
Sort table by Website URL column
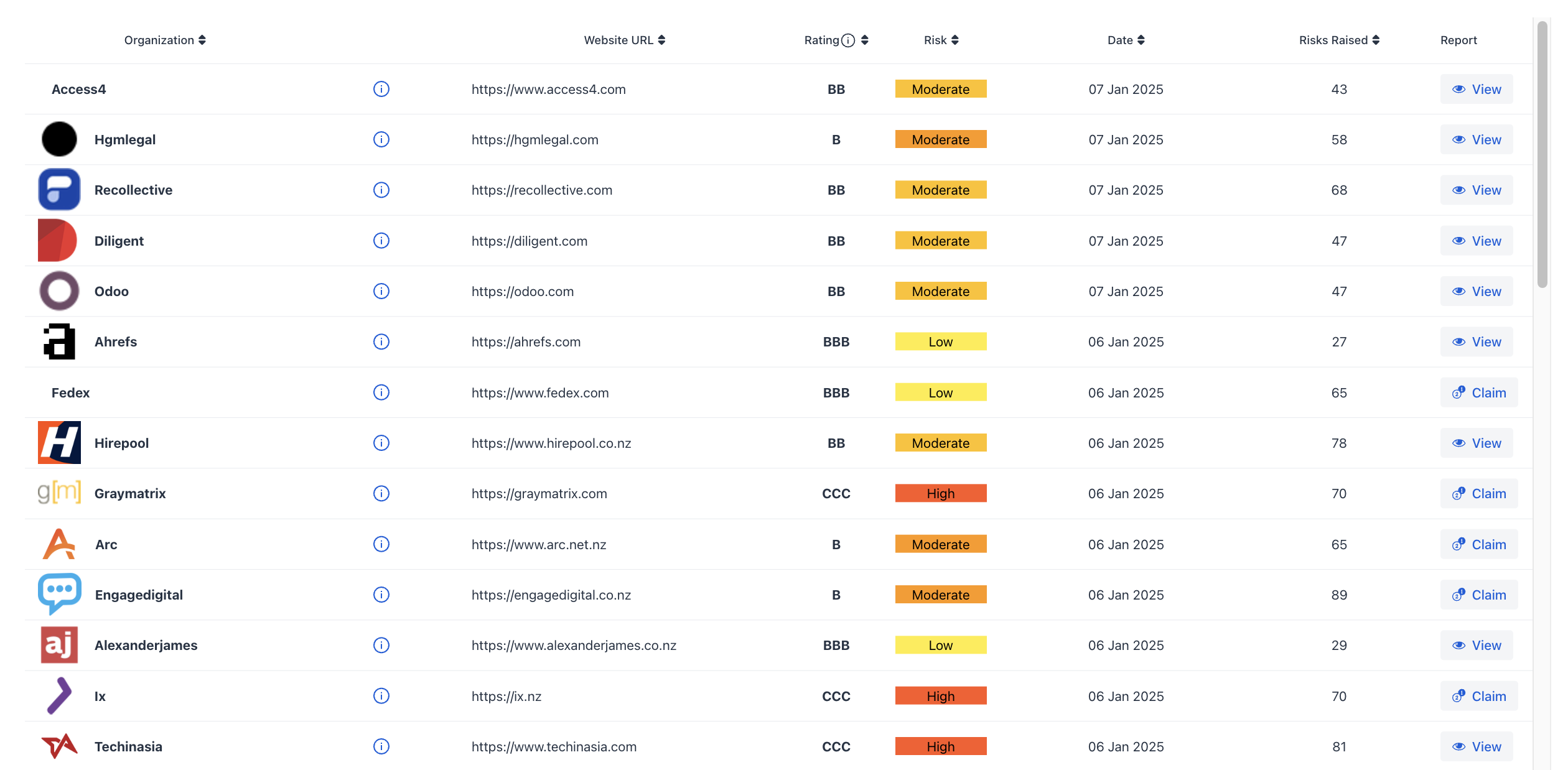(625, 40)
